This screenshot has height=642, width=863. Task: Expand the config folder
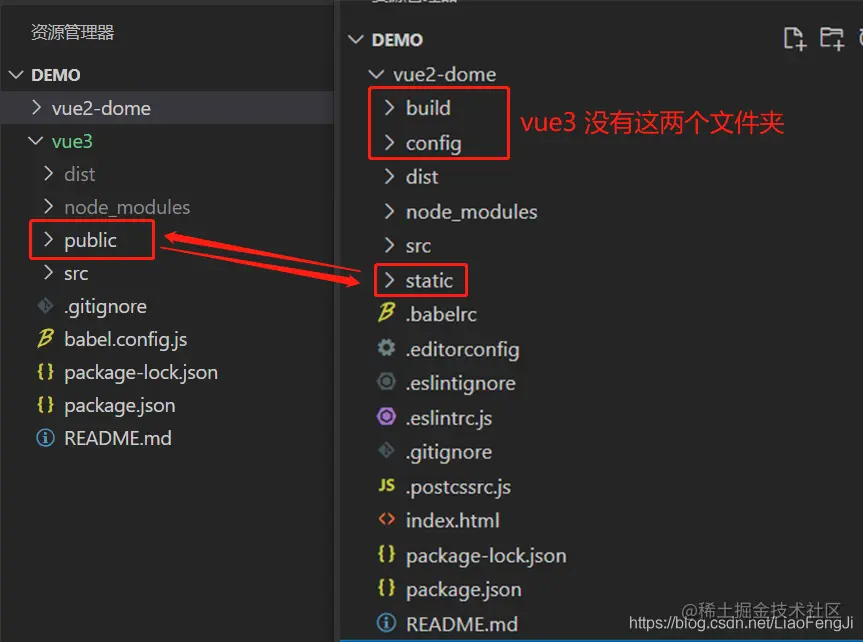(389, 143)
